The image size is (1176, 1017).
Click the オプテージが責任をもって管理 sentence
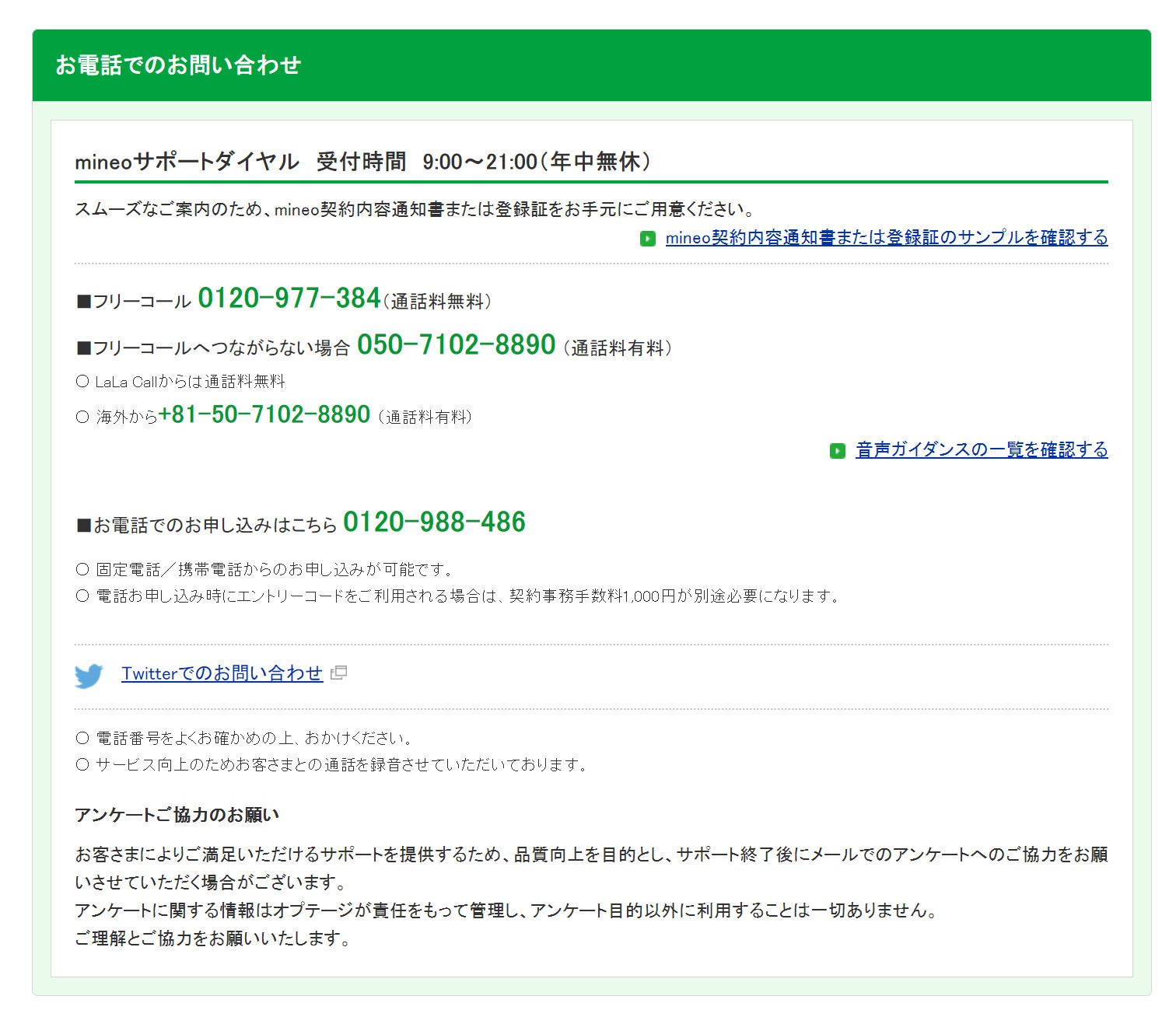pos(506,911)
